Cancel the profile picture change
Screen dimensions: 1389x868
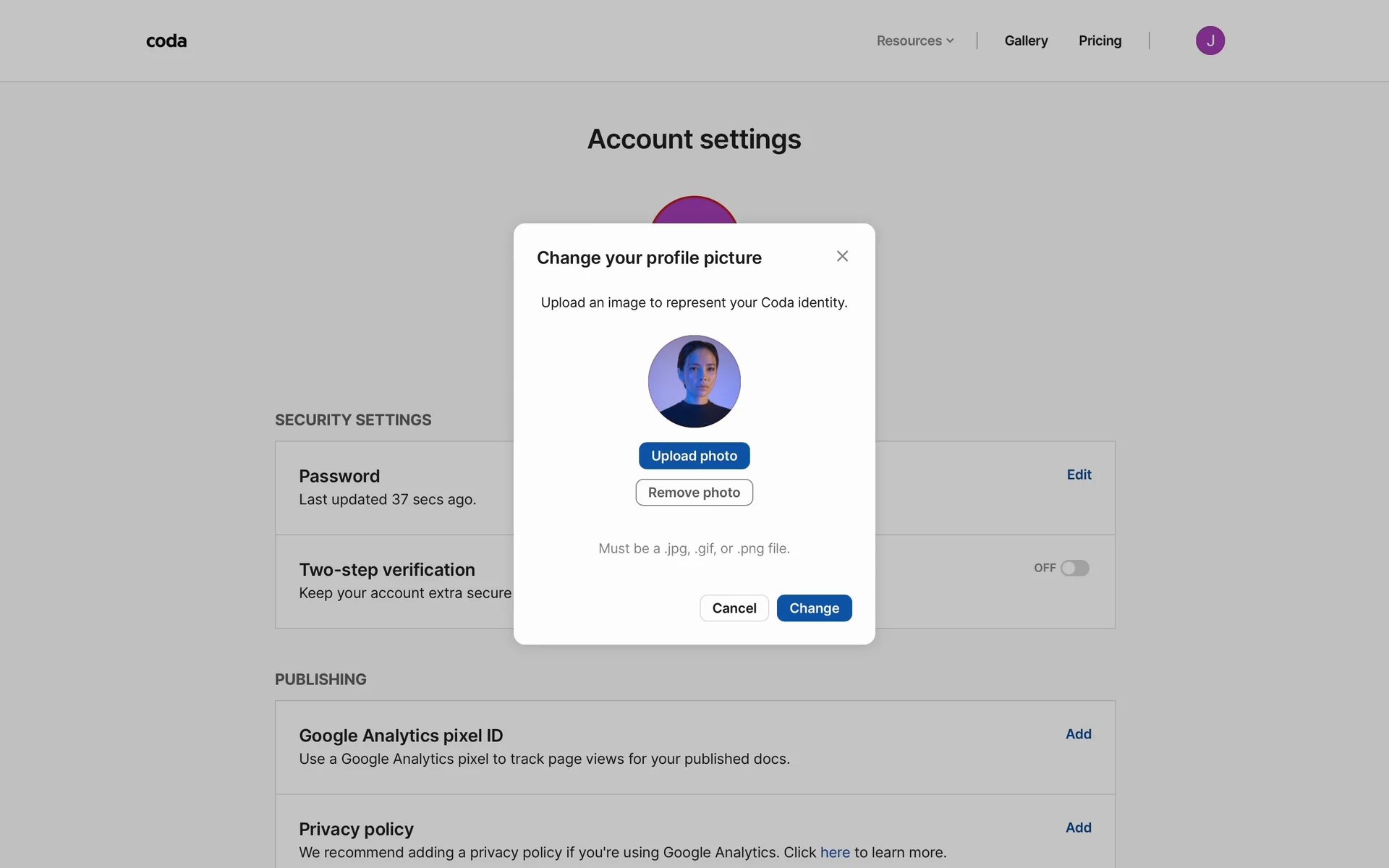pyautogui.click(x=734, y=608)
